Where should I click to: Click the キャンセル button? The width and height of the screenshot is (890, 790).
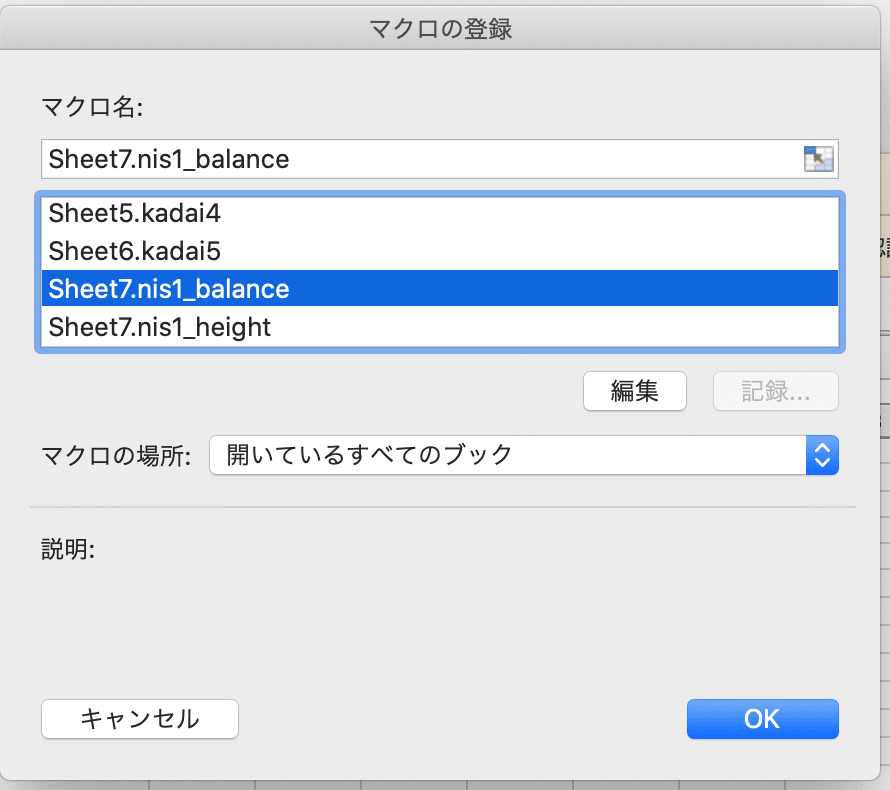140,718
